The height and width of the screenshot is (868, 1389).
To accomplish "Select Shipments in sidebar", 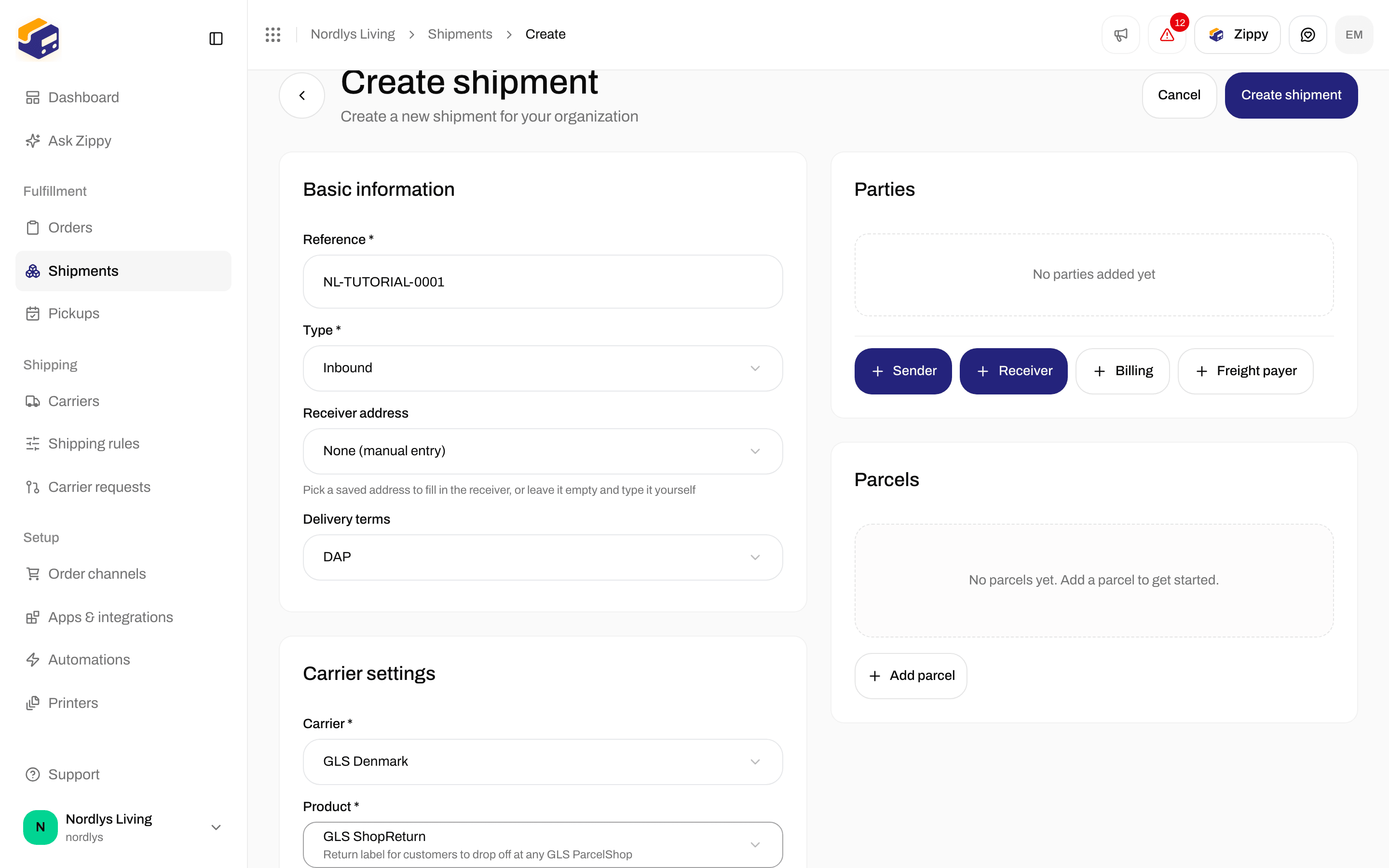I will point(123,271).
